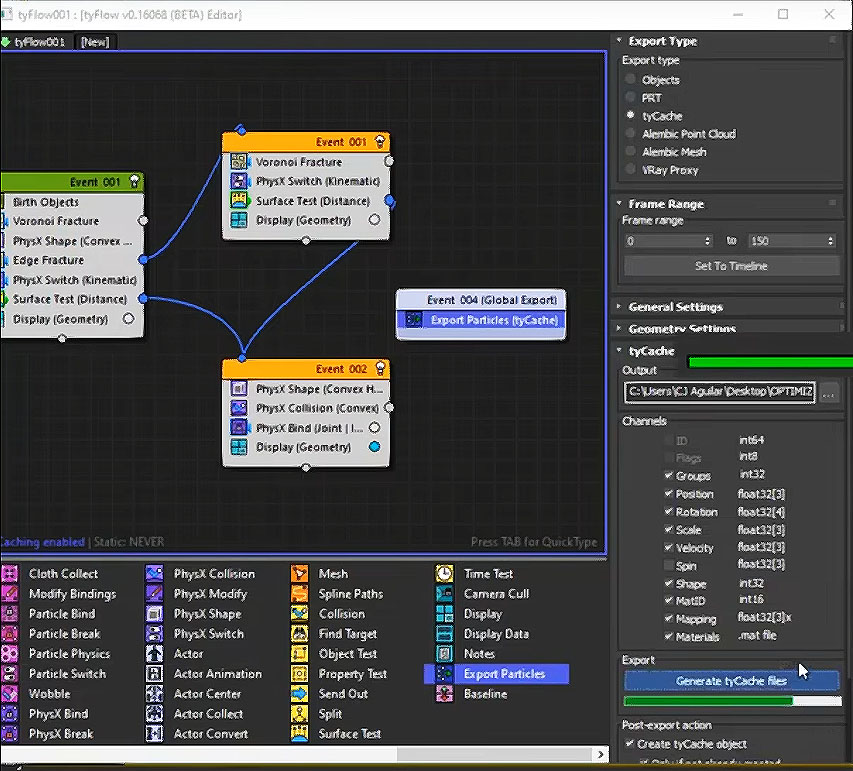Click the Display (Geometry) color circle in orange Event 001

tap(374, 220)
